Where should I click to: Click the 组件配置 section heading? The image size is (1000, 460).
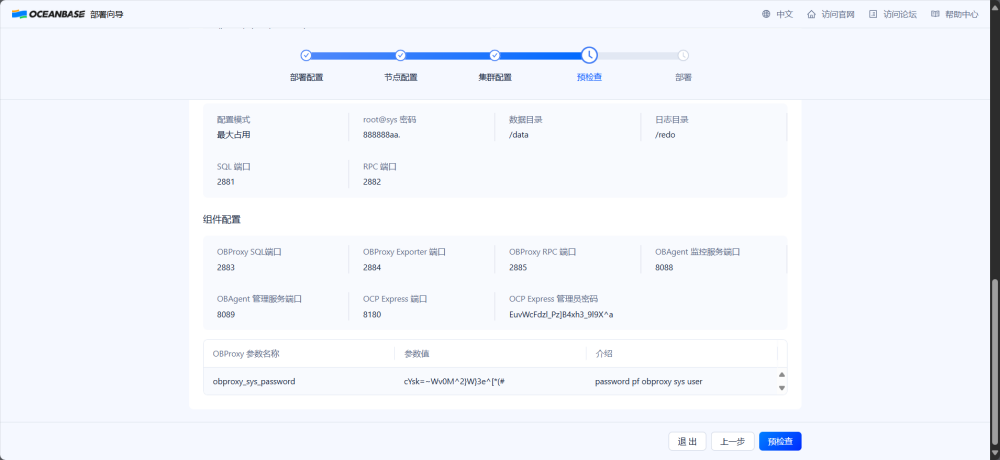click(221, 219)
